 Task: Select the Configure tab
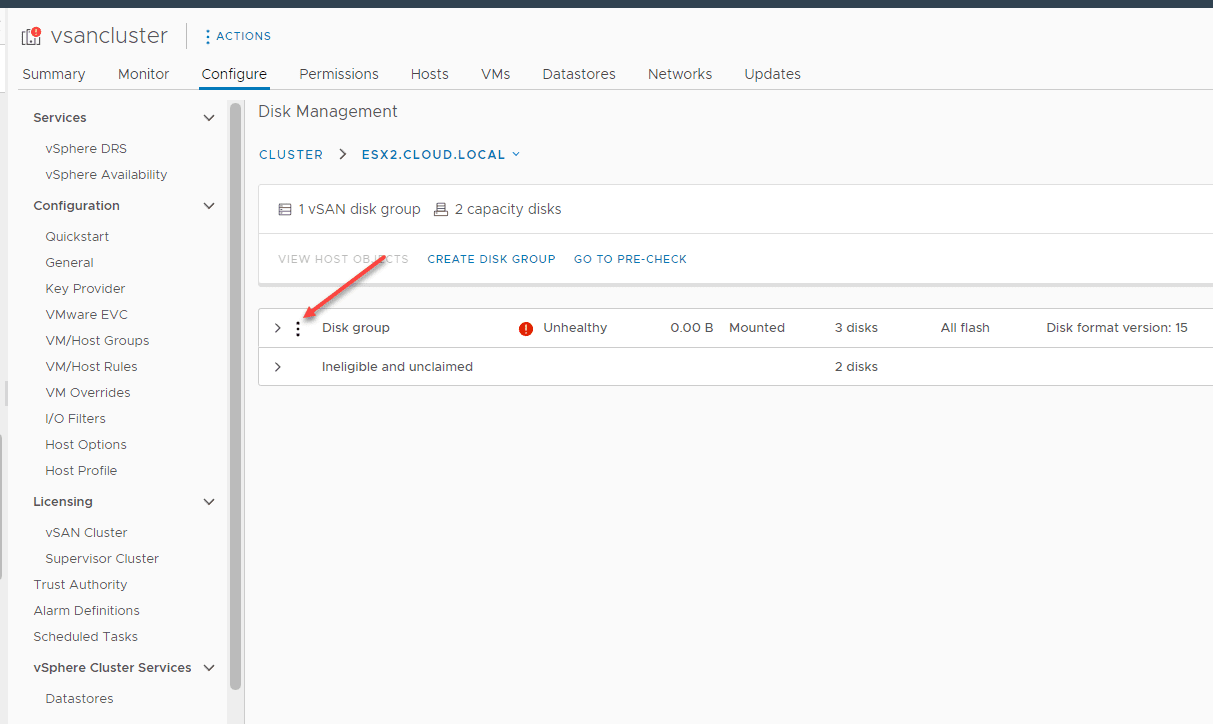pos(234,74)
